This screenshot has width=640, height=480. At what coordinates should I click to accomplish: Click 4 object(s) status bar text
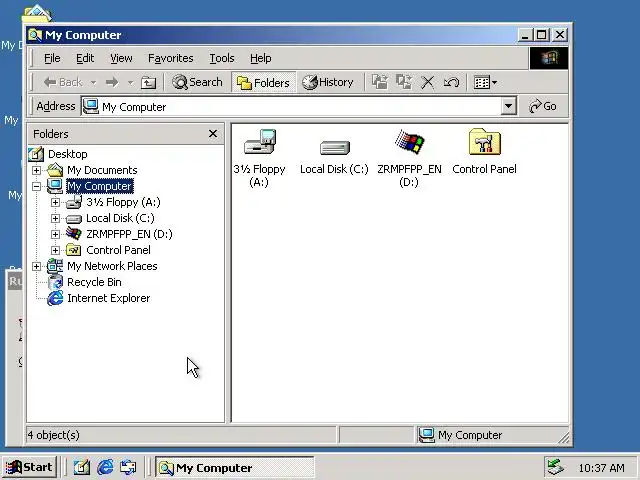tap(53, 435)
